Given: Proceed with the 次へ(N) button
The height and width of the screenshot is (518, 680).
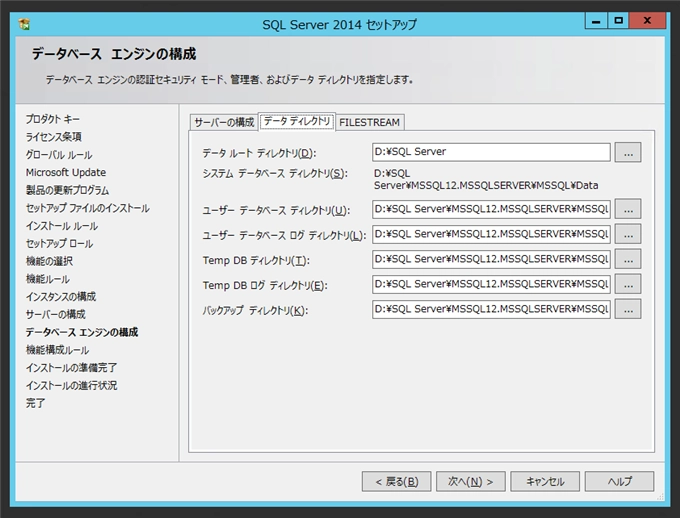Looking at the screenshot, I should (471, 482).
